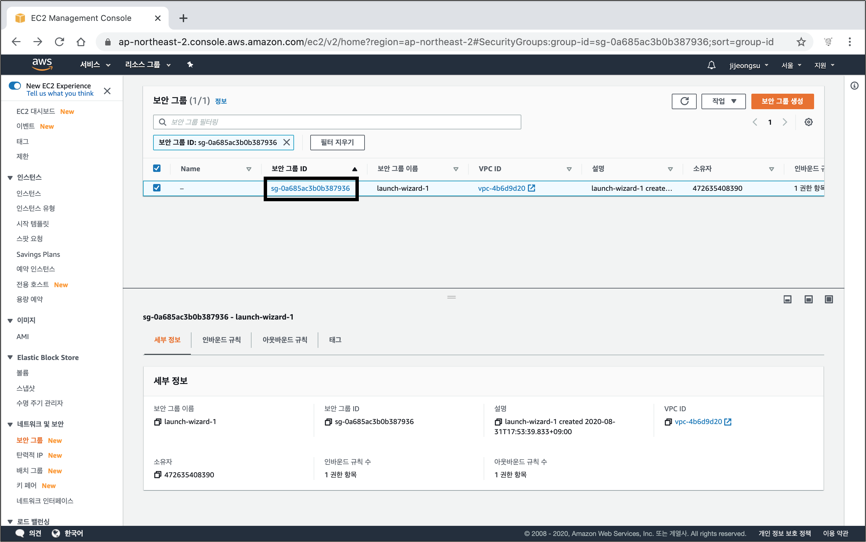Toggle the select-all checkbox in table header

click(x=157, y=168)
